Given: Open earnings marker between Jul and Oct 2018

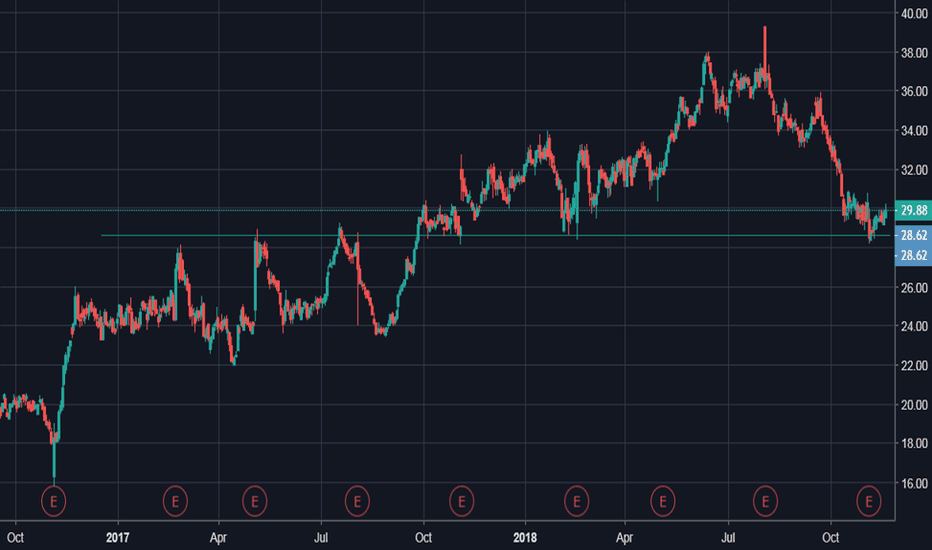Looking at the screenshot, I should (x=766, y=502).
